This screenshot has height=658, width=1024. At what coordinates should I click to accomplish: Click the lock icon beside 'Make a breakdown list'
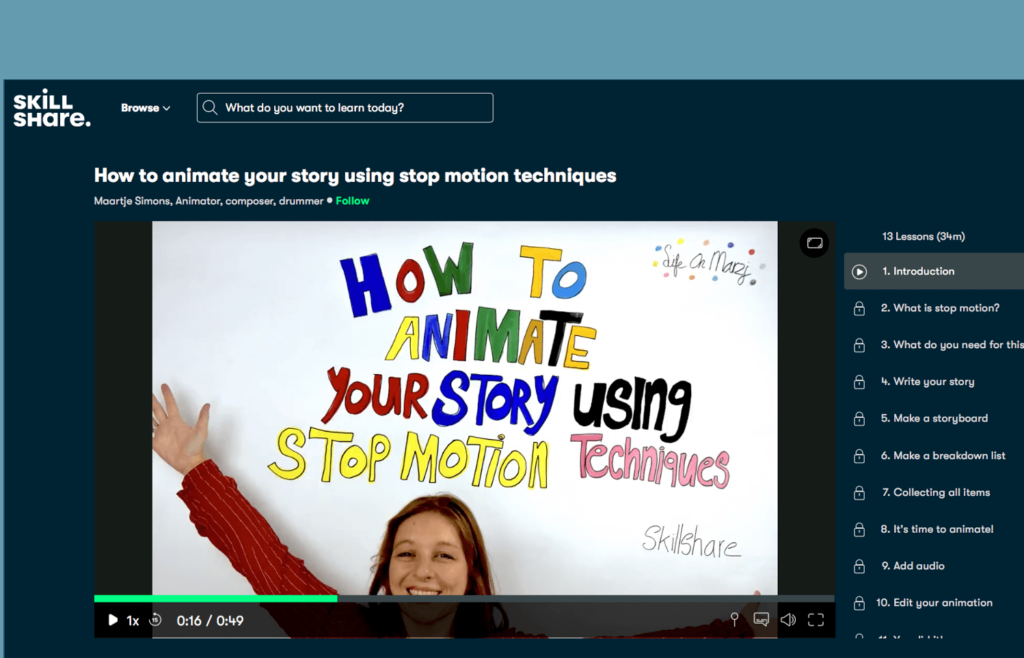click(x=859, y=456)
